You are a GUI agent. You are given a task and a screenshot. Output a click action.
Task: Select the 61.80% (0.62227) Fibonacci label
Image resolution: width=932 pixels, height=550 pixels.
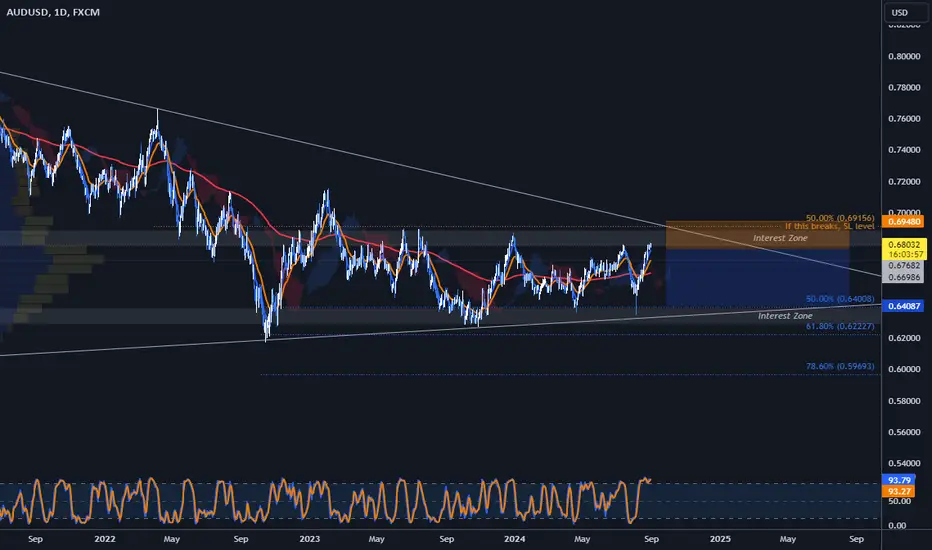click(x=840, y=326)
